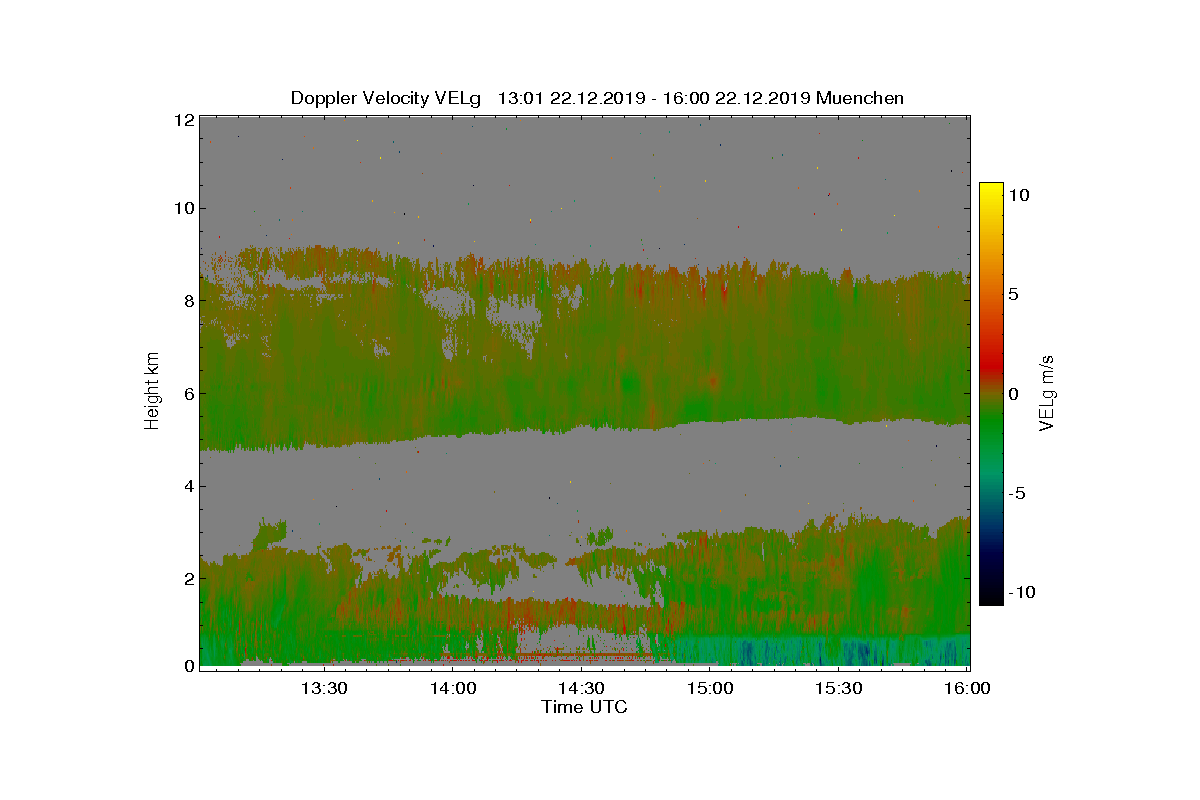This screenshot has height=800, width=1200.
Task: Click the height axis label 12
Action: coord(183,119)
